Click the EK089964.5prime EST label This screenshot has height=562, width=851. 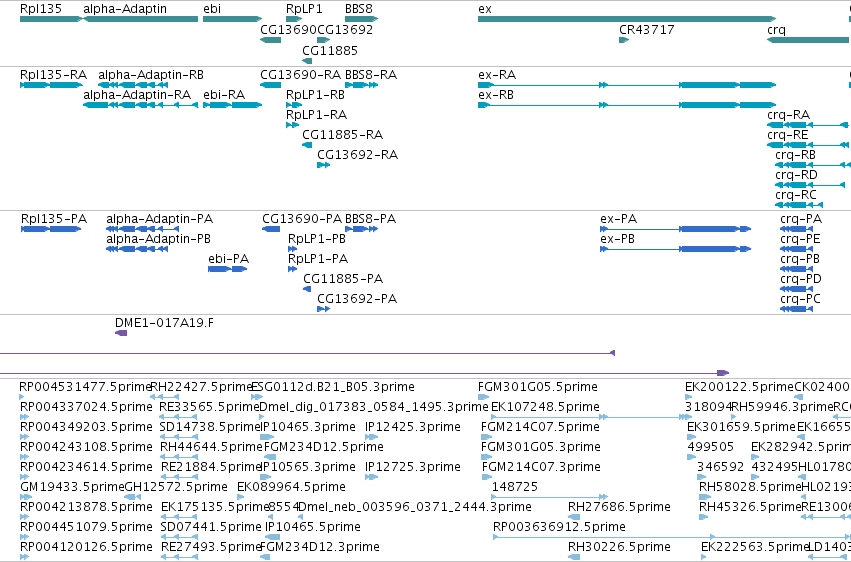coord(291,487)
